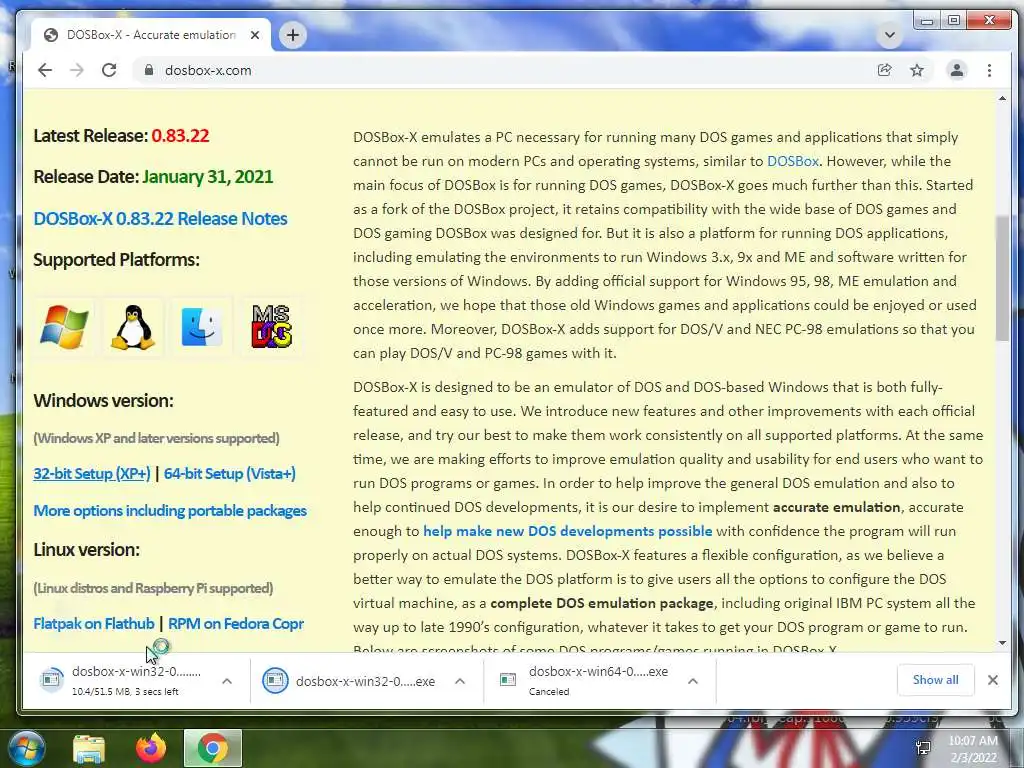Download 32-bit Setup (XP+)
Screen dimensions: 1024x768
click(92, 473)
